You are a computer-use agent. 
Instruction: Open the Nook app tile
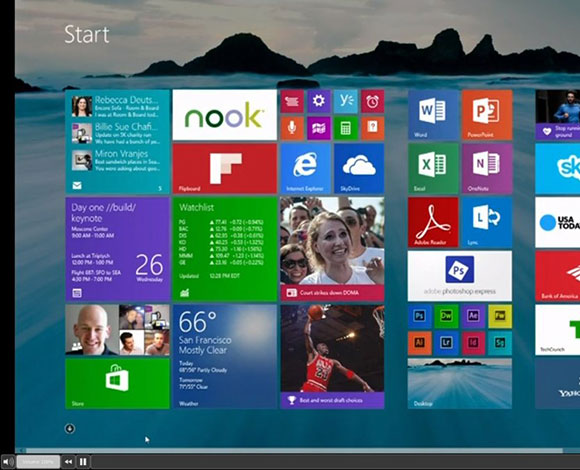(x=225, y=115)
